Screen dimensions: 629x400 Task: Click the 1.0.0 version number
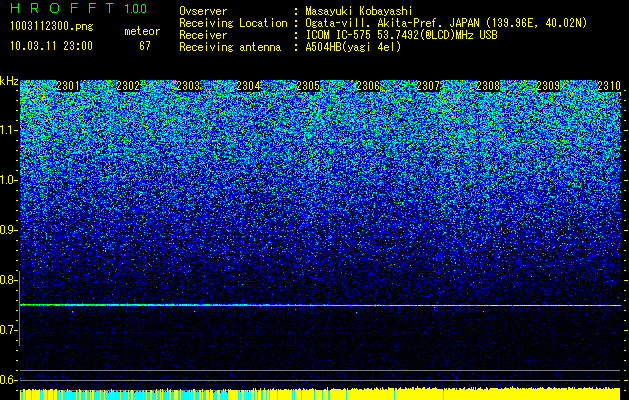(136, 9)
